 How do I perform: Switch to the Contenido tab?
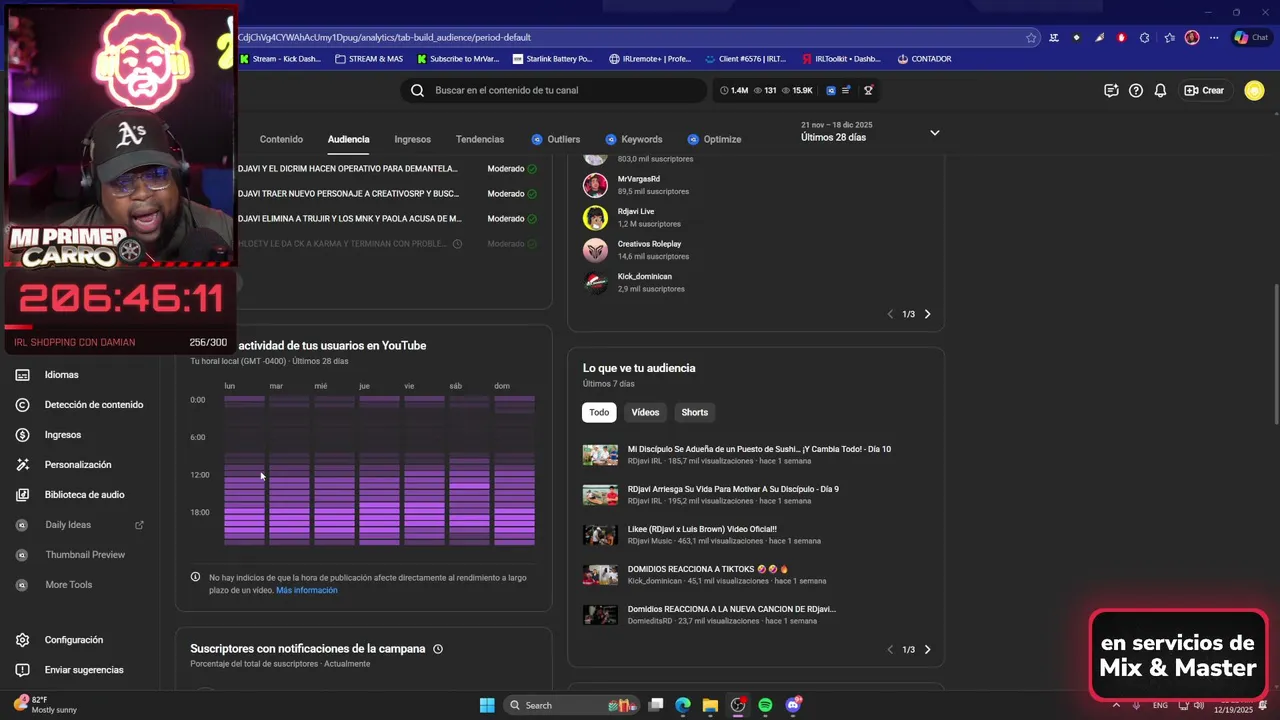tap(281, 140)
